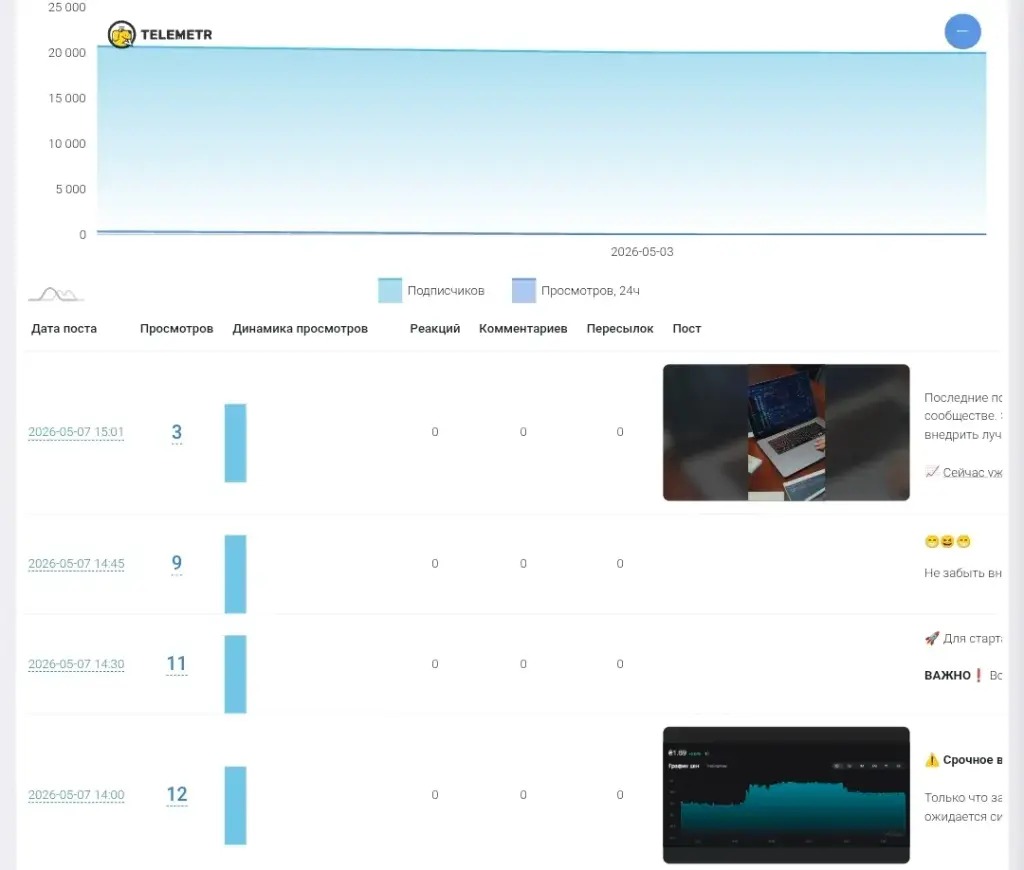The image size is (1024, 870).
Task: Click the small line chart icon
Action: click(56, 295)
